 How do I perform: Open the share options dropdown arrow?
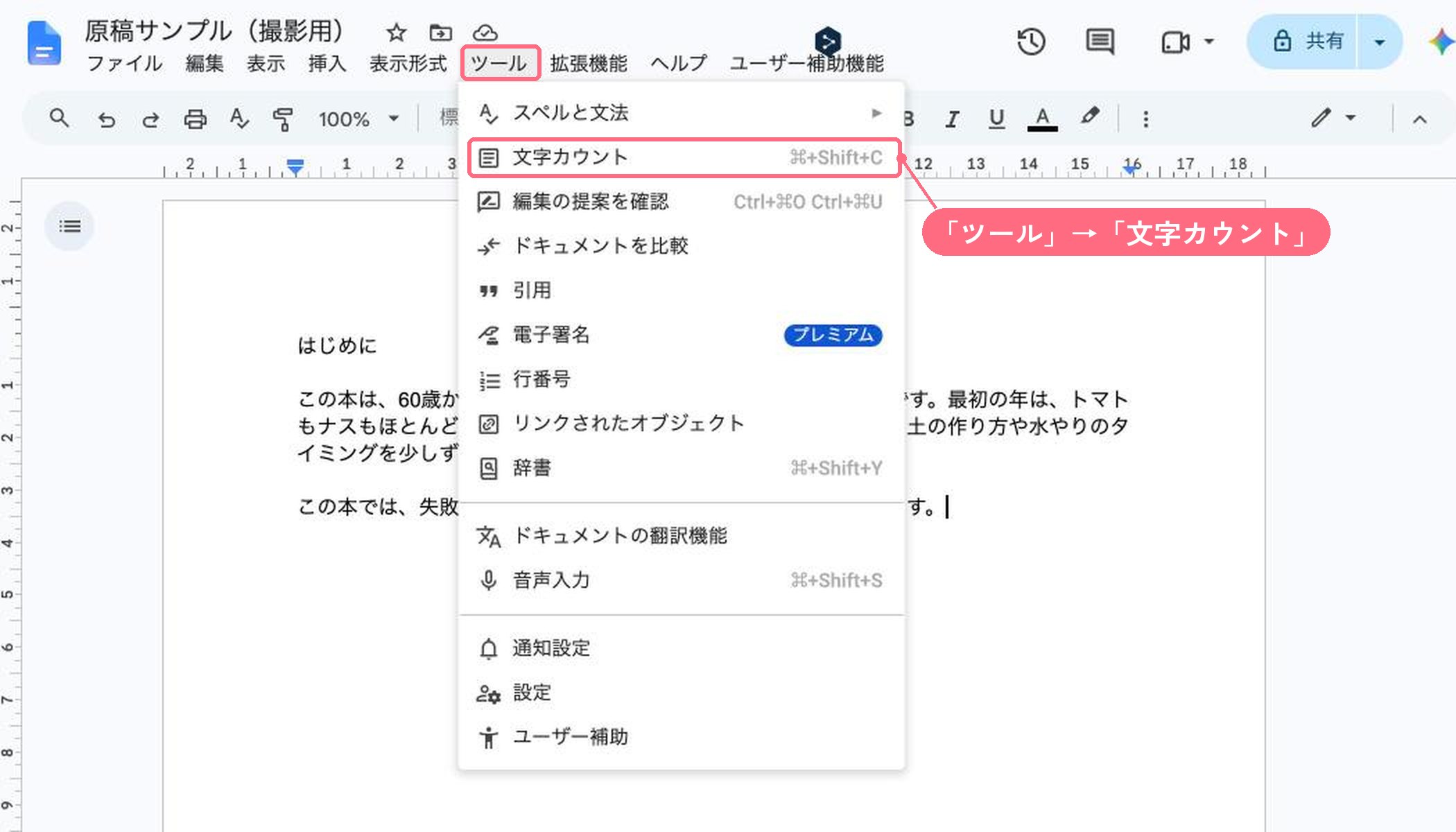point(1380,42)
